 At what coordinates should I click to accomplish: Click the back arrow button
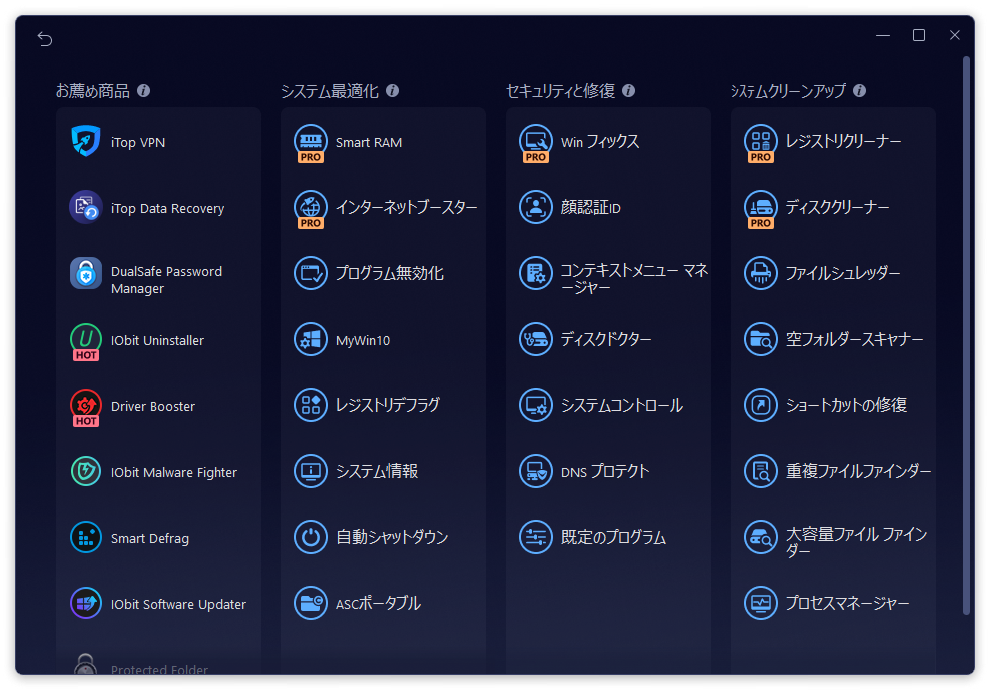click(45, 39)
